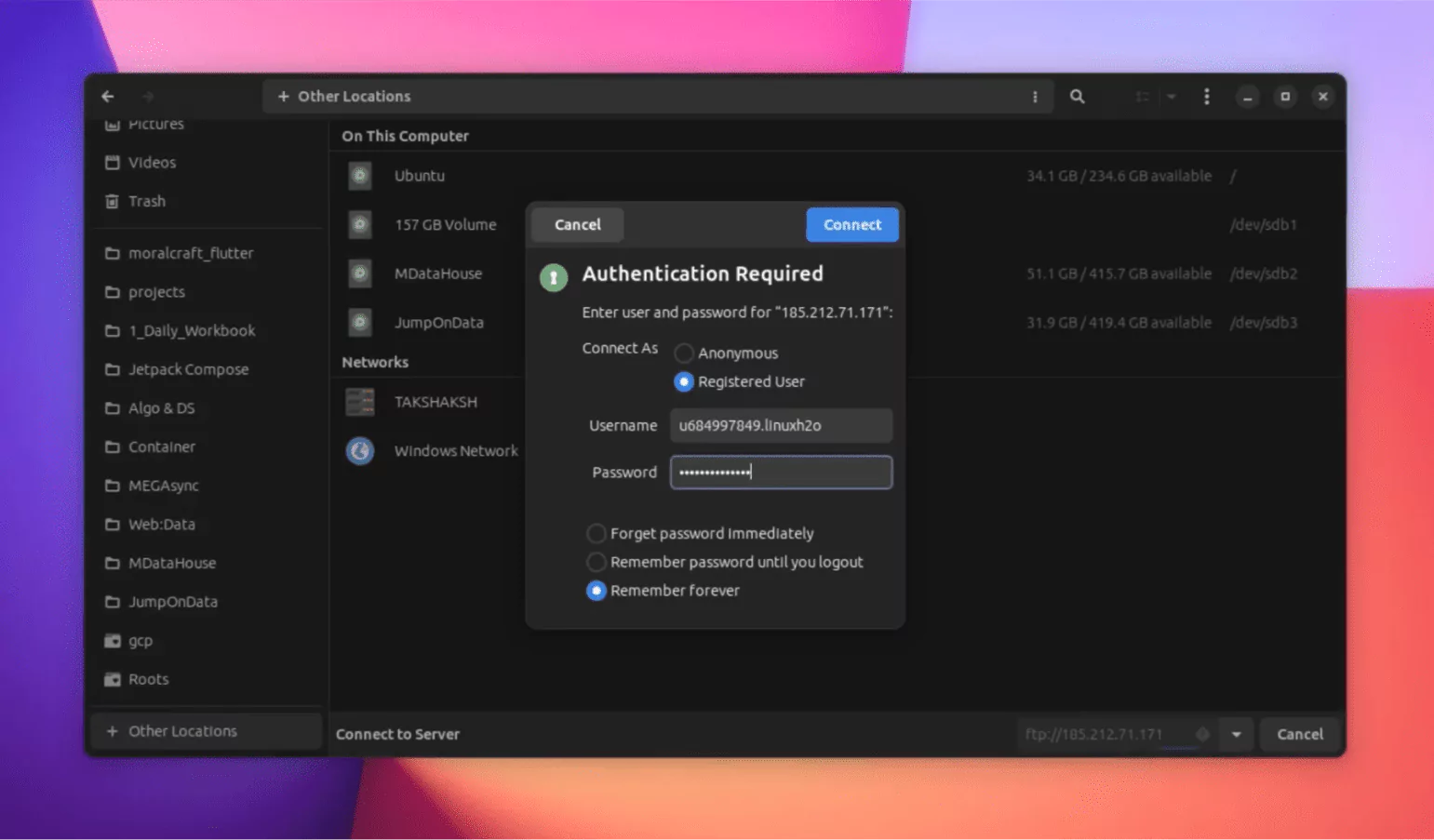This screenshot has height=840, width=1434.
Task: Cancel the authentication dialog
Action: pyautogui.click(x=578, y=224)
